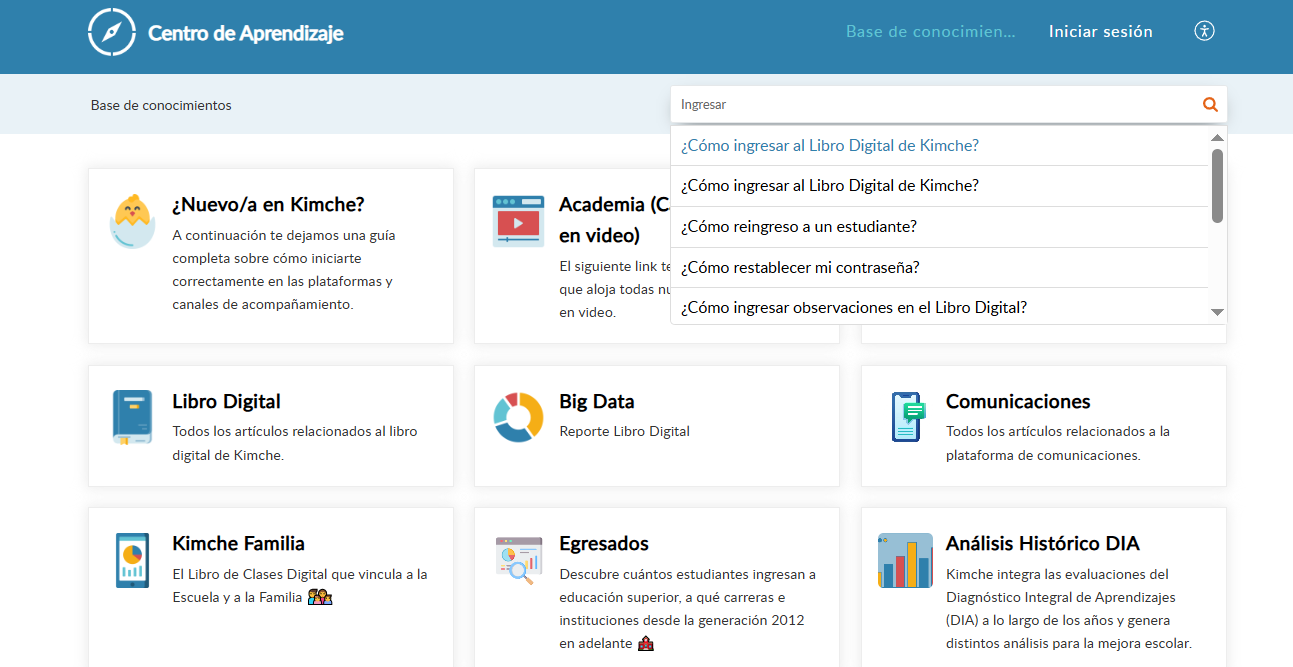The image size is (1293, 667).
Task: Click Iniciar sesión in the header
Action: [x=1100, y=32]
